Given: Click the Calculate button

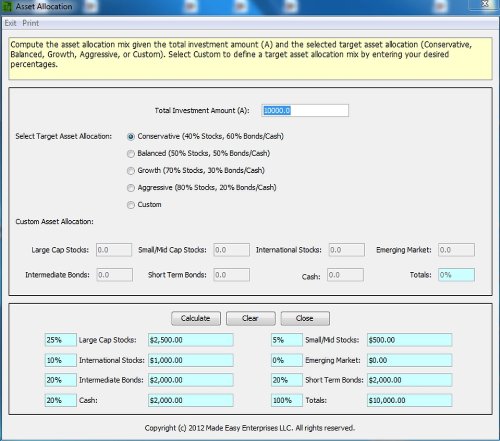Looking at the screenshot, I should point(196,318).
